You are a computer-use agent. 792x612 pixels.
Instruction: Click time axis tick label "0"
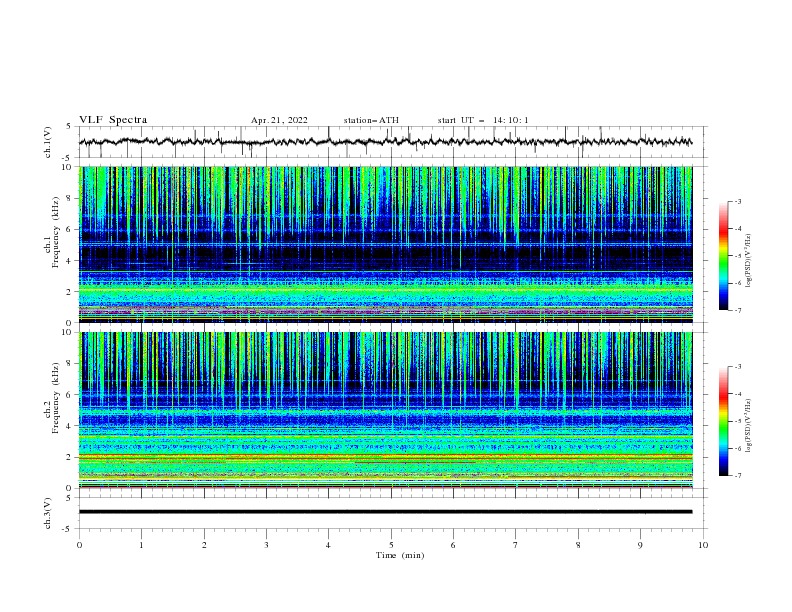79,545
